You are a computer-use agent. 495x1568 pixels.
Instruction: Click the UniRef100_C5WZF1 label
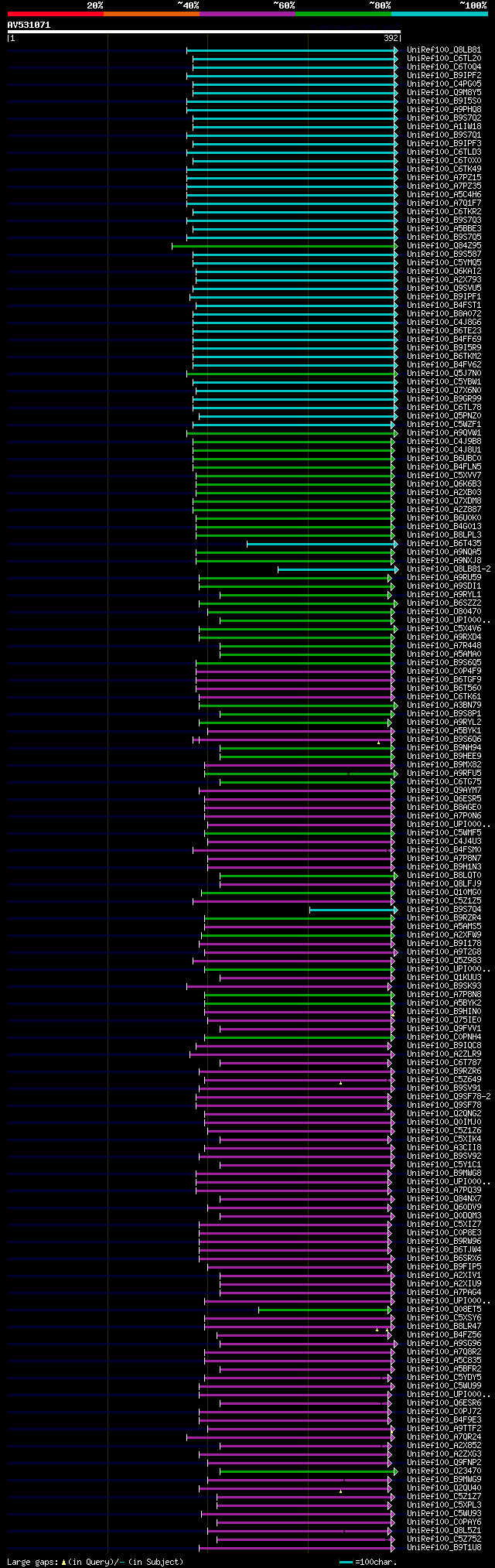[x=444, y=425]
